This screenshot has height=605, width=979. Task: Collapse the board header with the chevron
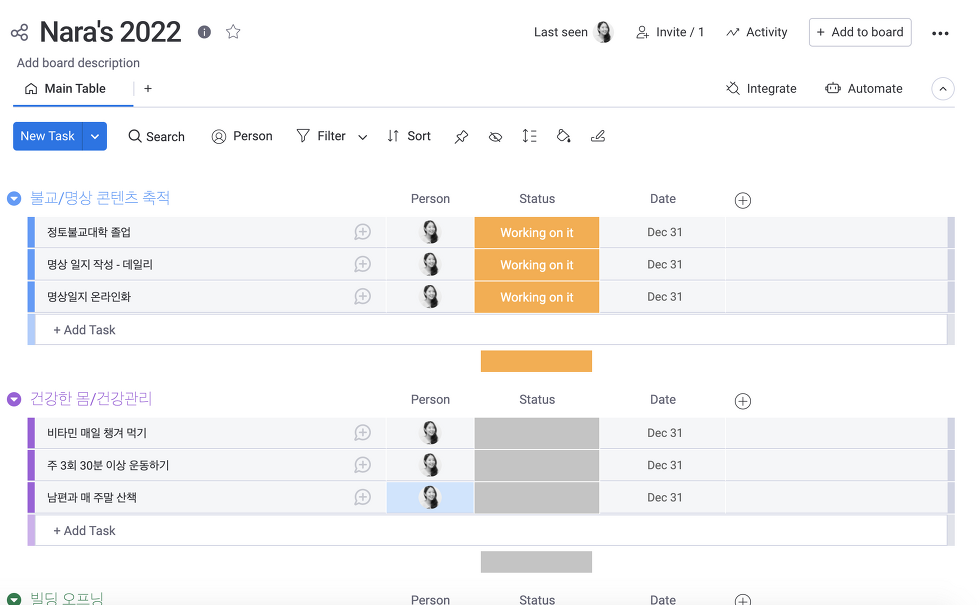(x=942, y=89)
